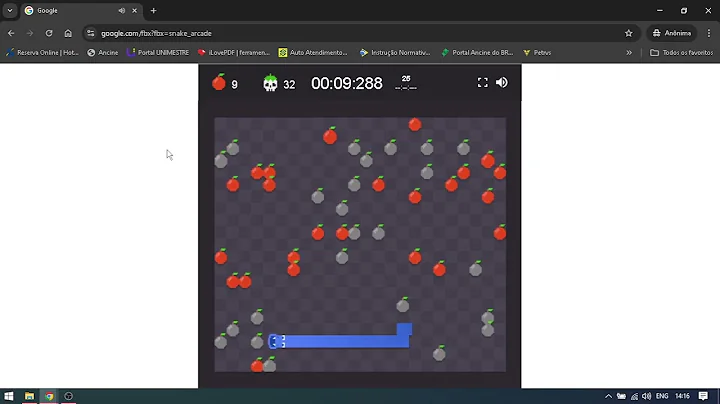Go forward in browser history

pyautogui.click(x=30, y=33)
